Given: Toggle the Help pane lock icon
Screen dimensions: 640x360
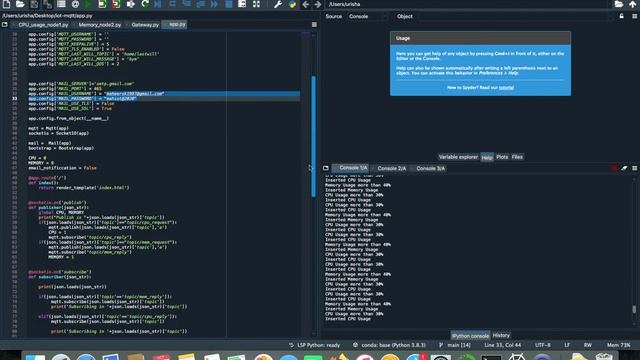Looking at the screenshot, I should tap(621, 16).
